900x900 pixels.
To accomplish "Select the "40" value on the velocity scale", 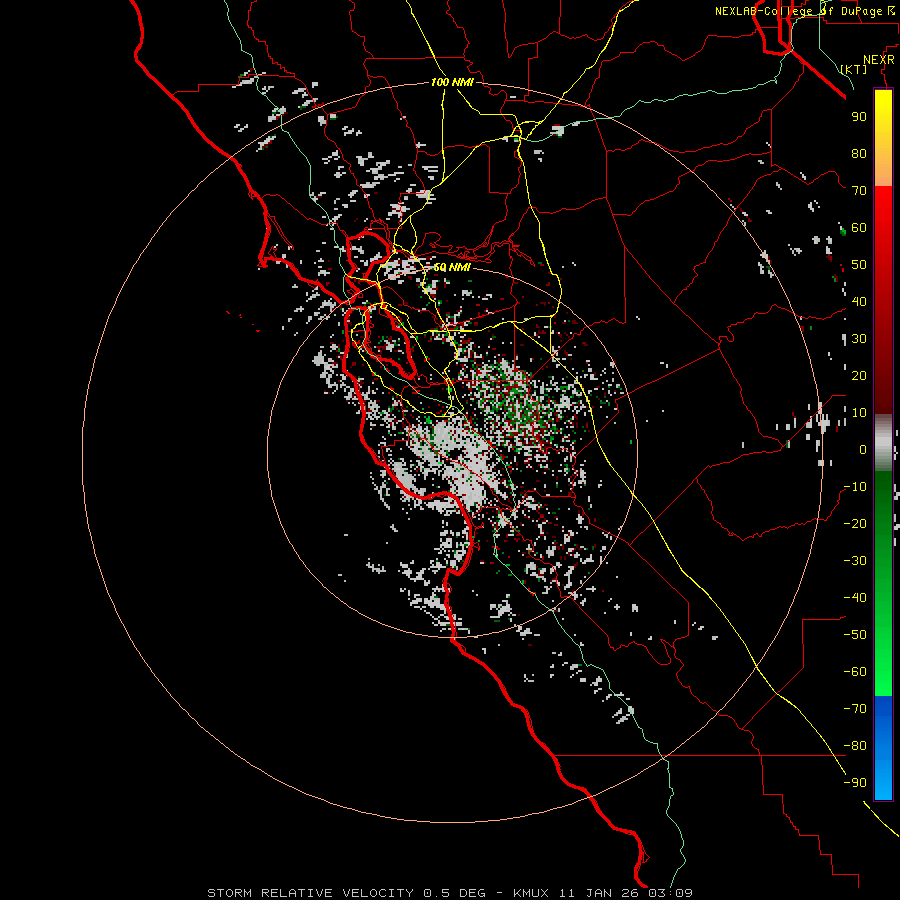I will [859, 302].
